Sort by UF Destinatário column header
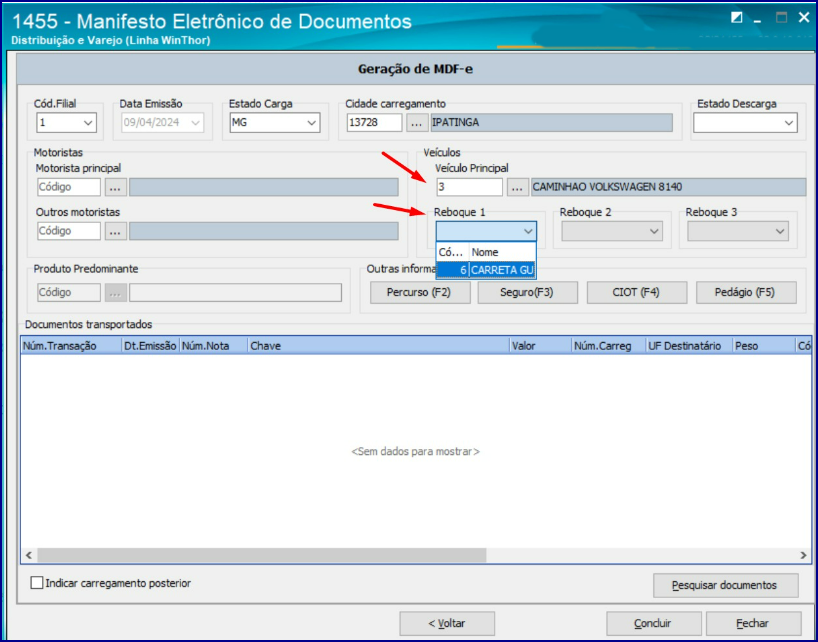 click(x=689, y=346)
